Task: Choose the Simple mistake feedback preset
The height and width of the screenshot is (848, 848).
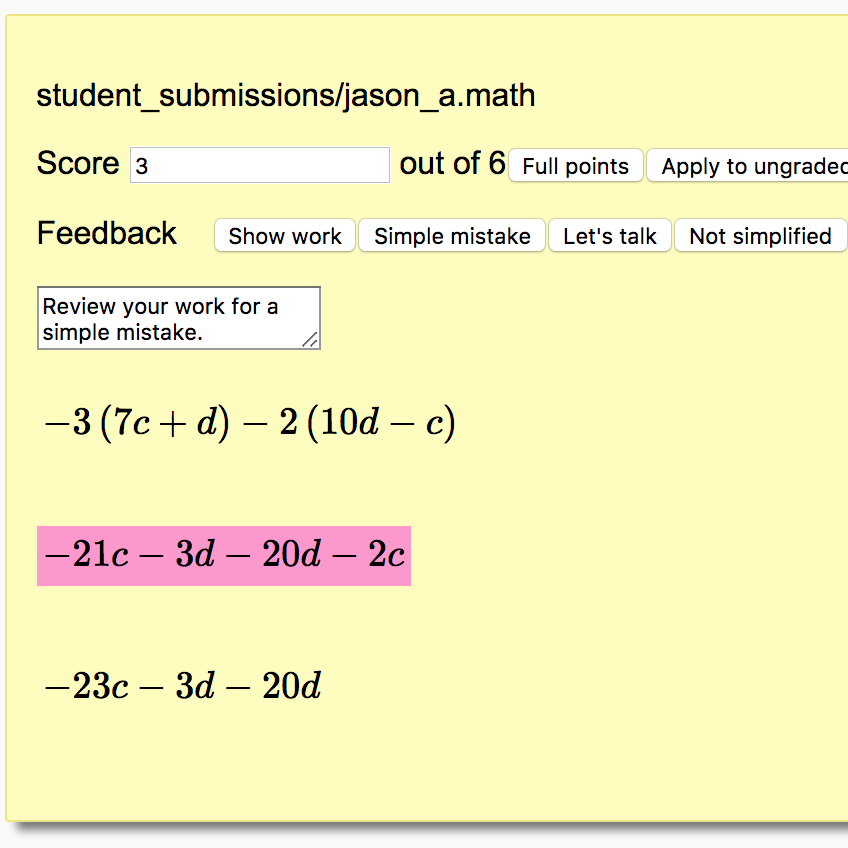Action: coord(452,235)
